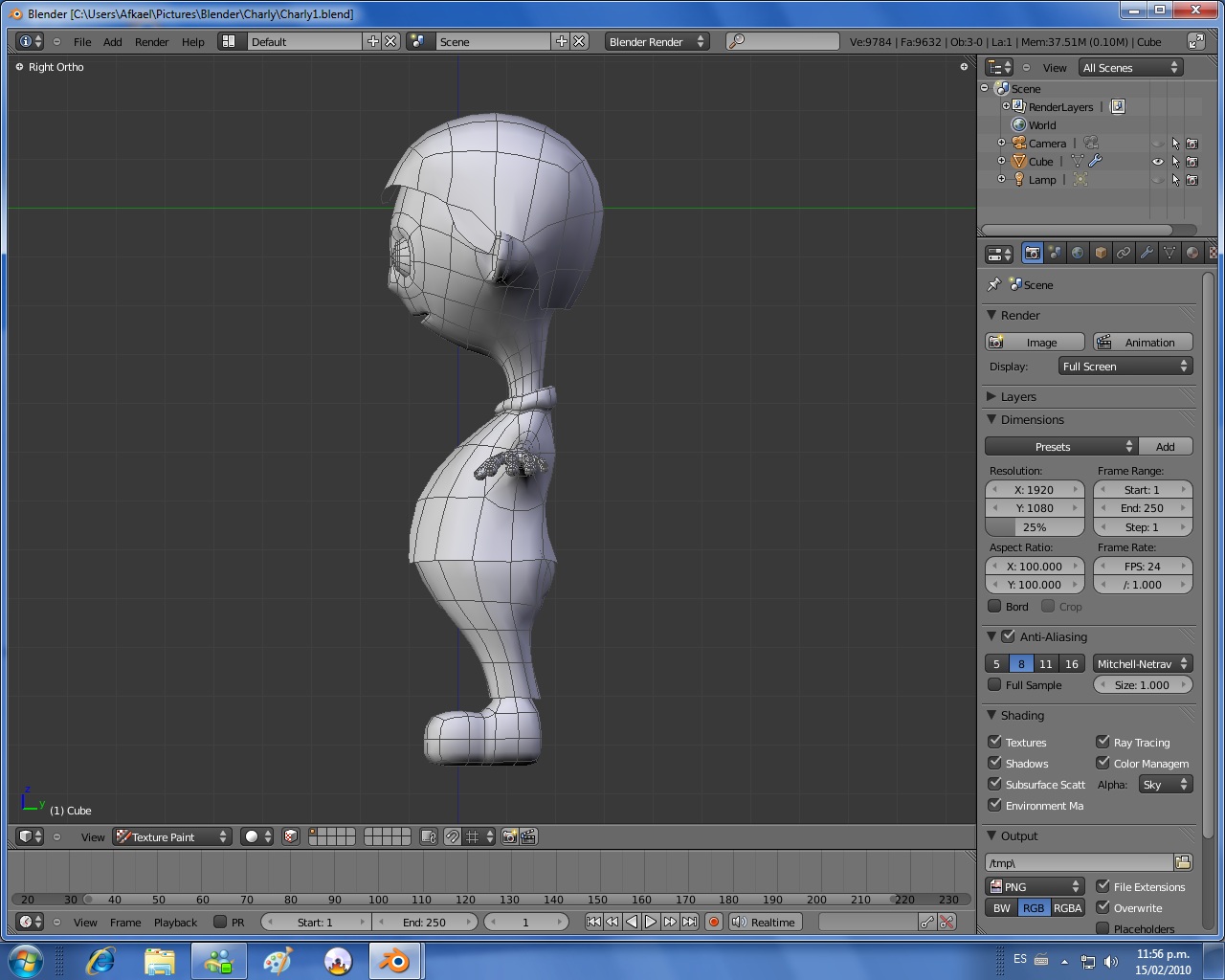Enable the Full Sample checkbox

click(x=994, y=685)
